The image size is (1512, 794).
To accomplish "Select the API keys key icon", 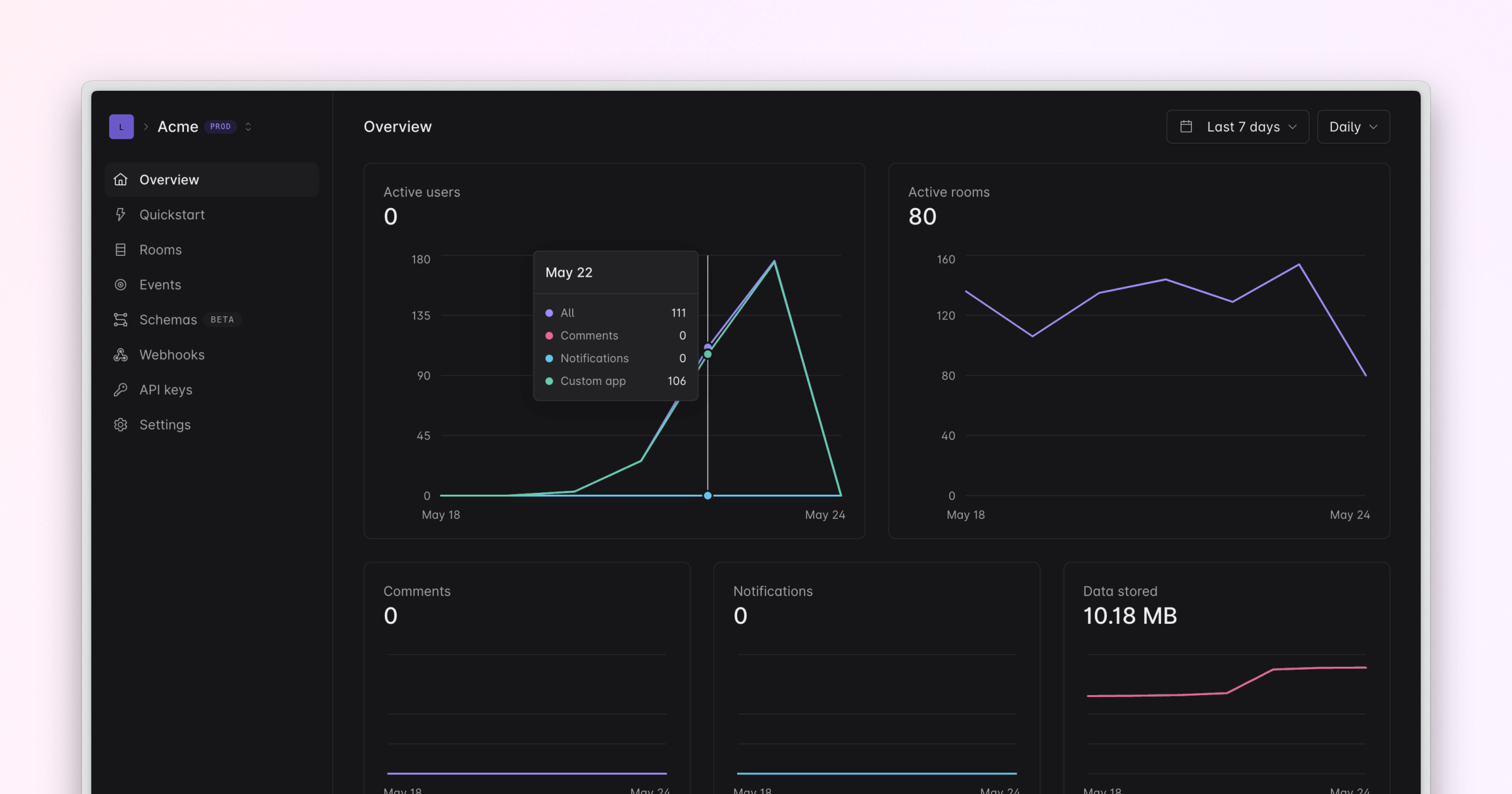I will tap(121, 389).
